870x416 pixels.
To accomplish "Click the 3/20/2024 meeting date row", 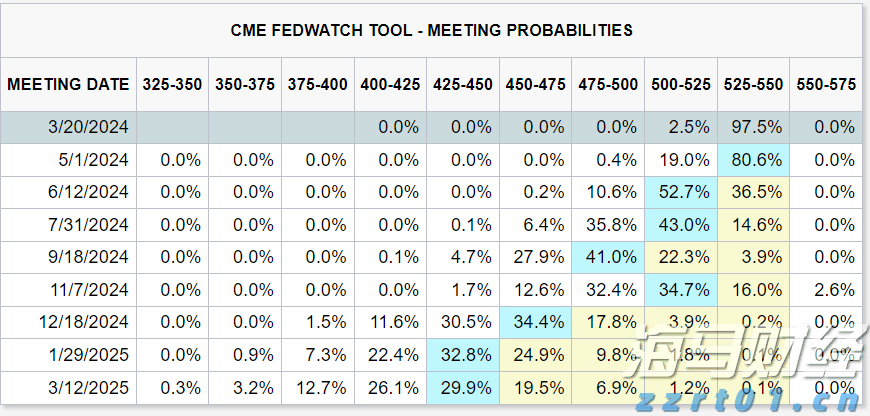I will tap(88, 127).
